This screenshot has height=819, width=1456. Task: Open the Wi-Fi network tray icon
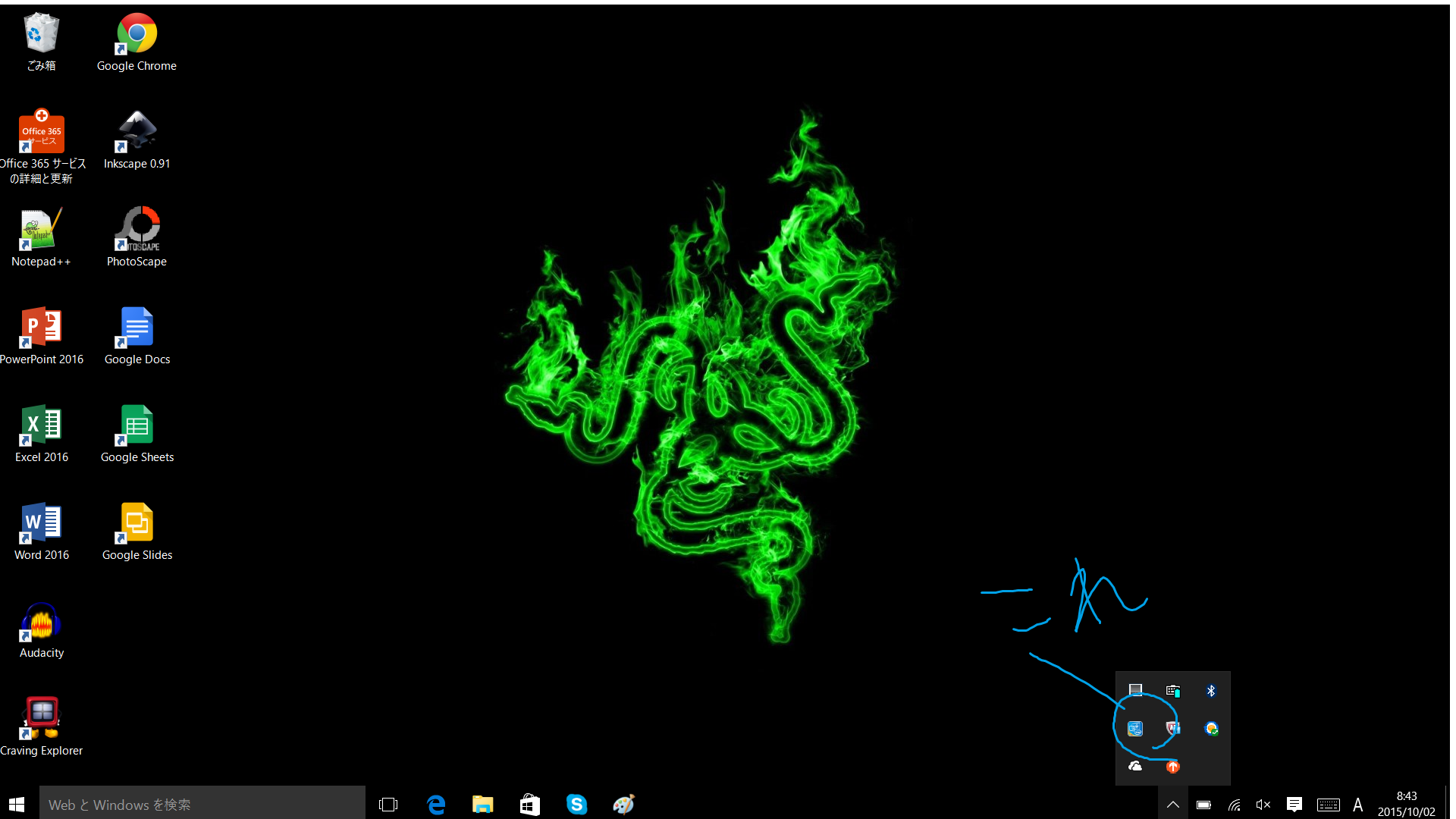[1234, 805]
